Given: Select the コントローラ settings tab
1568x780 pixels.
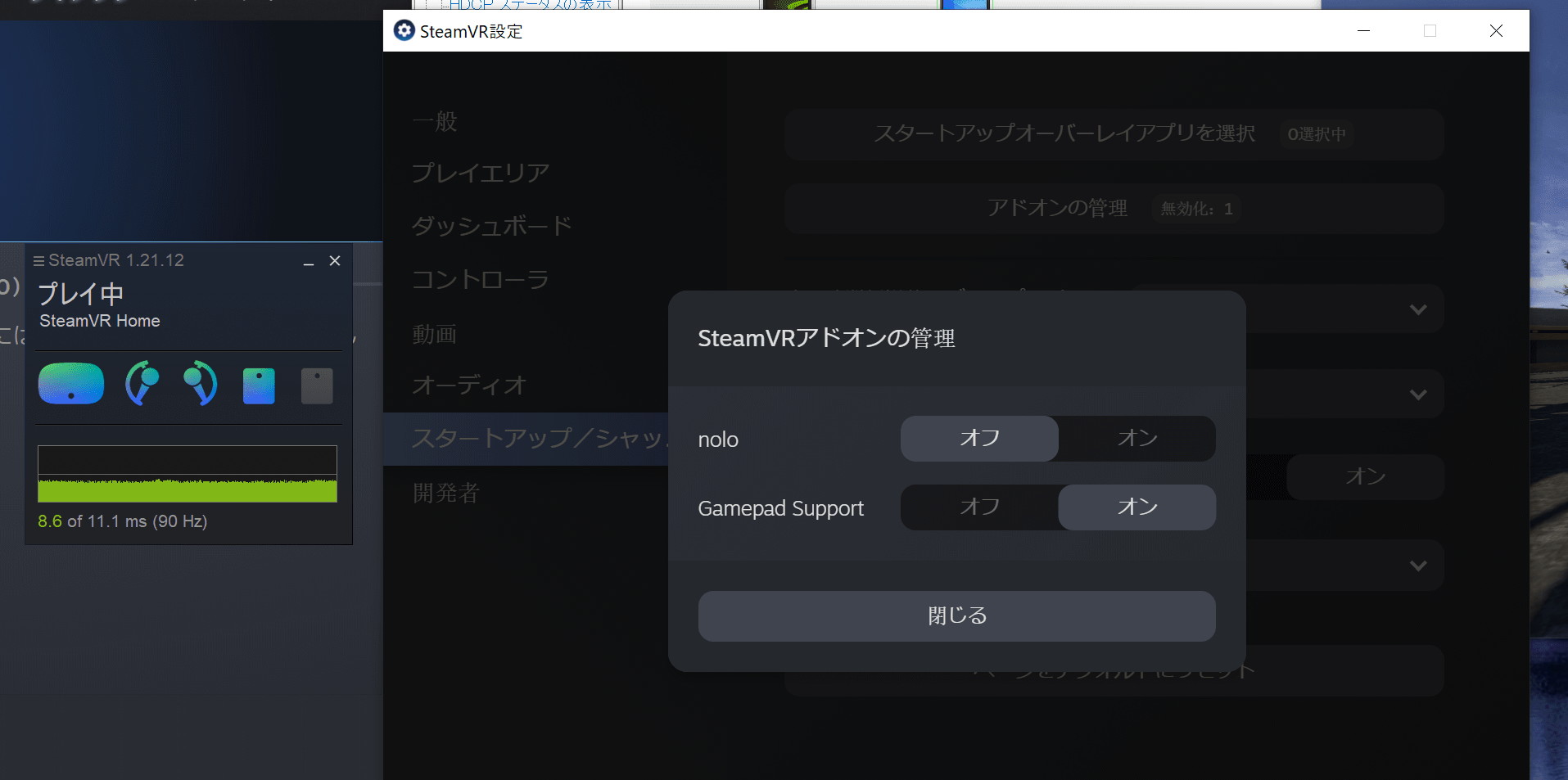Looking at the screenshot, I should pyautogui.click(x=481, y=280).
